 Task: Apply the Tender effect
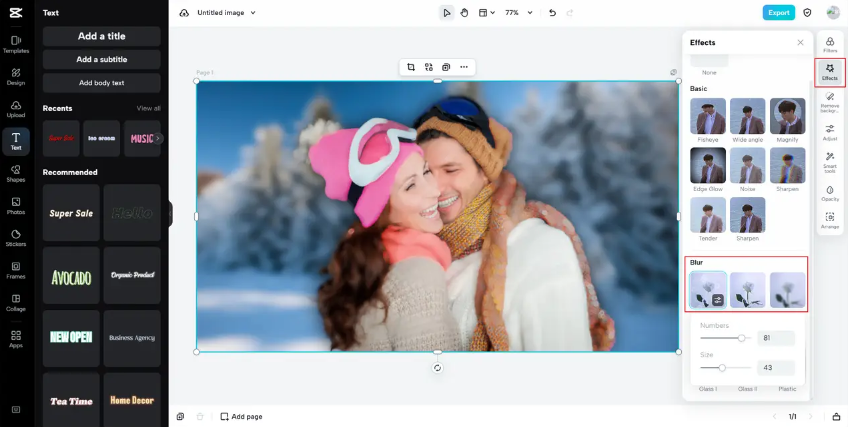coord(708,215)
